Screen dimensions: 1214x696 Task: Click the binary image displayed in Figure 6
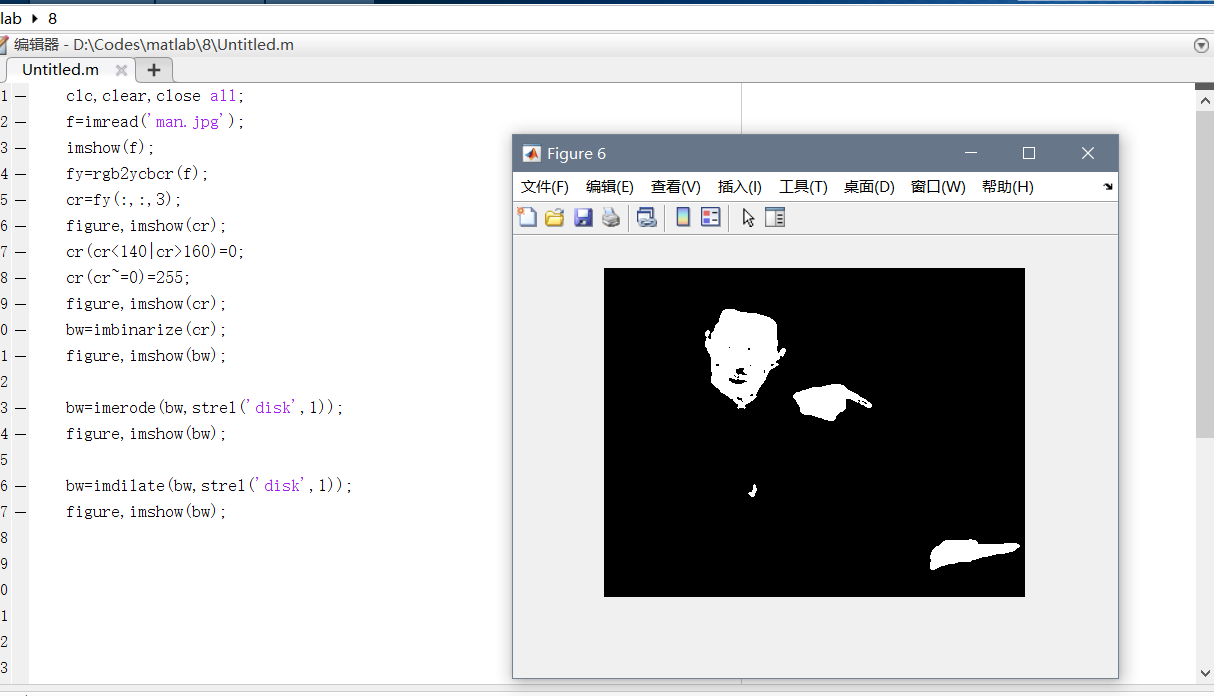(814, 432)
